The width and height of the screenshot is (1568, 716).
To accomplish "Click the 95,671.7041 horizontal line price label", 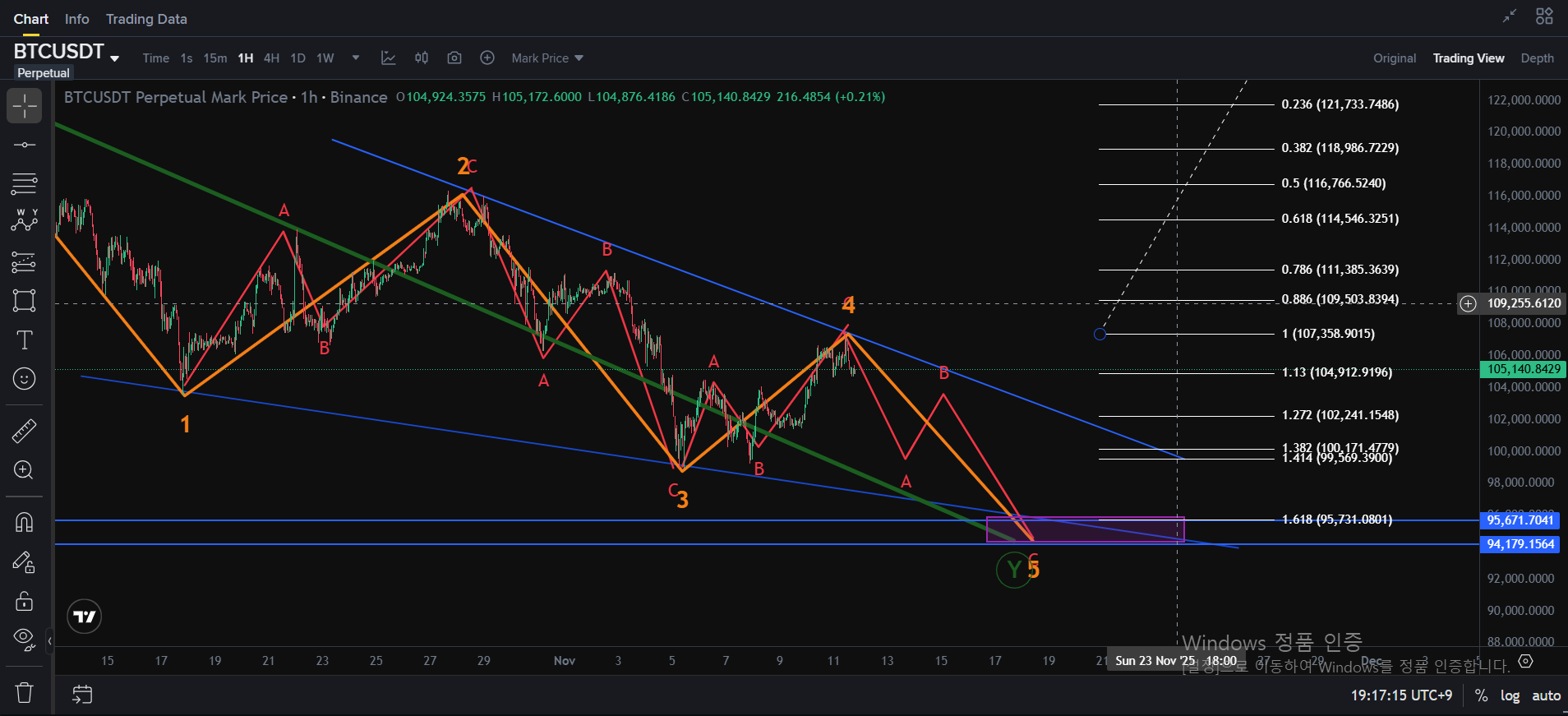I will tap(1520, 520).
